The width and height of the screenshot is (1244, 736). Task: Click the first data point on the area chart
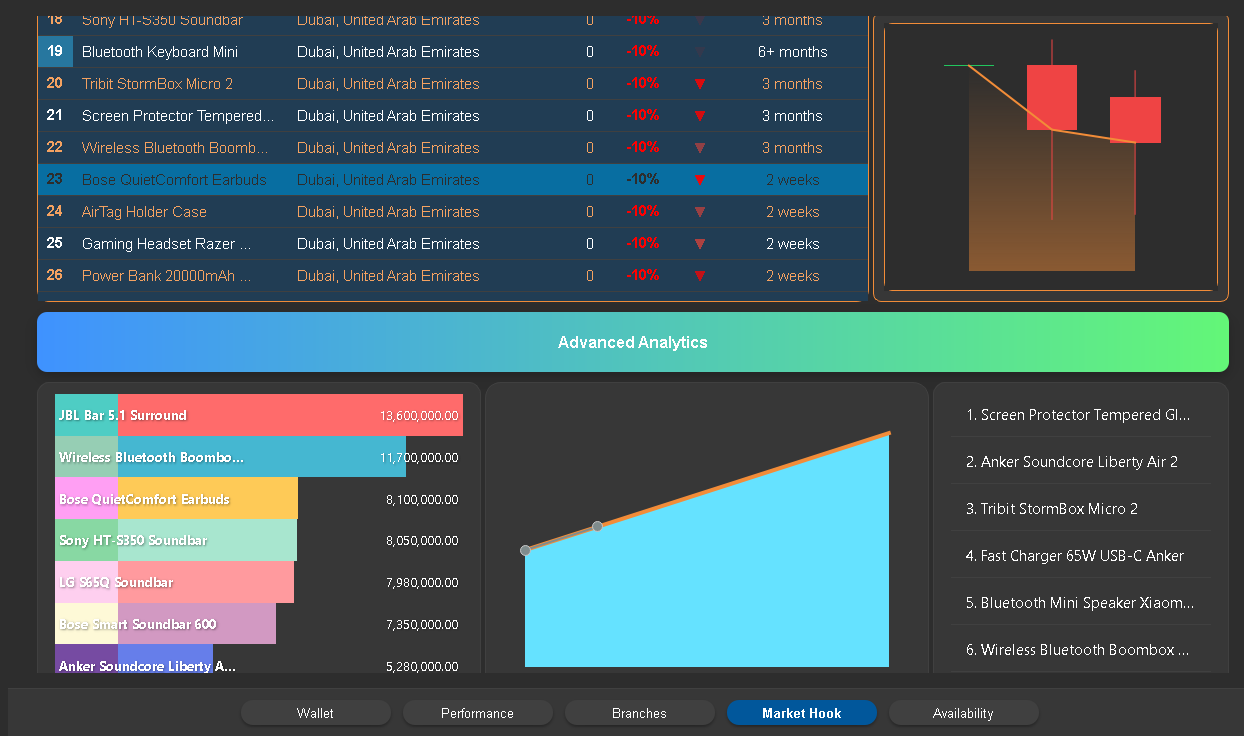click(x=526, y=550)
